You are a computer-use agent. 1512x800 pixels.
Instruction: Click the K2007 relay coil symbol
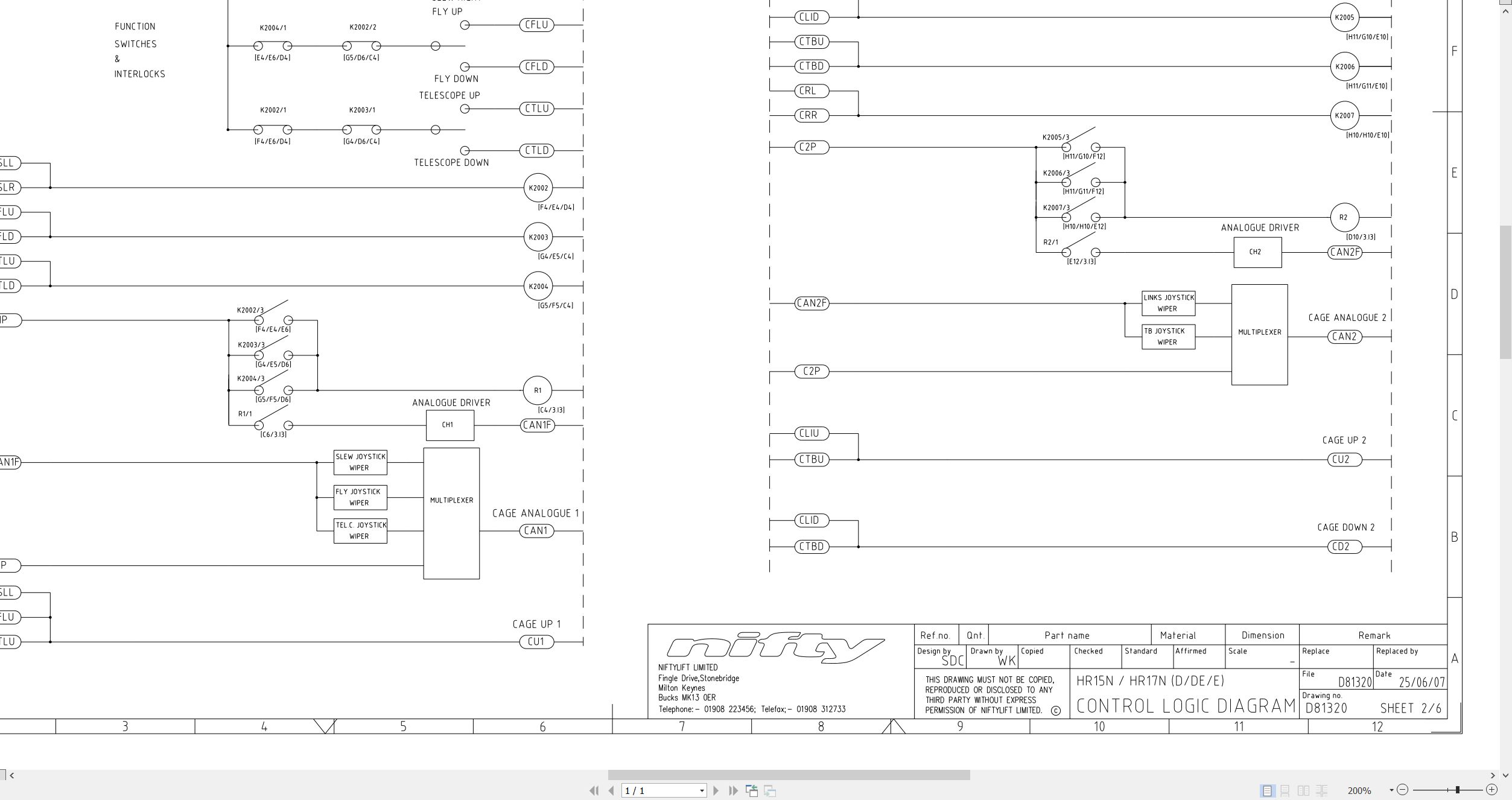coord(1344,115)
